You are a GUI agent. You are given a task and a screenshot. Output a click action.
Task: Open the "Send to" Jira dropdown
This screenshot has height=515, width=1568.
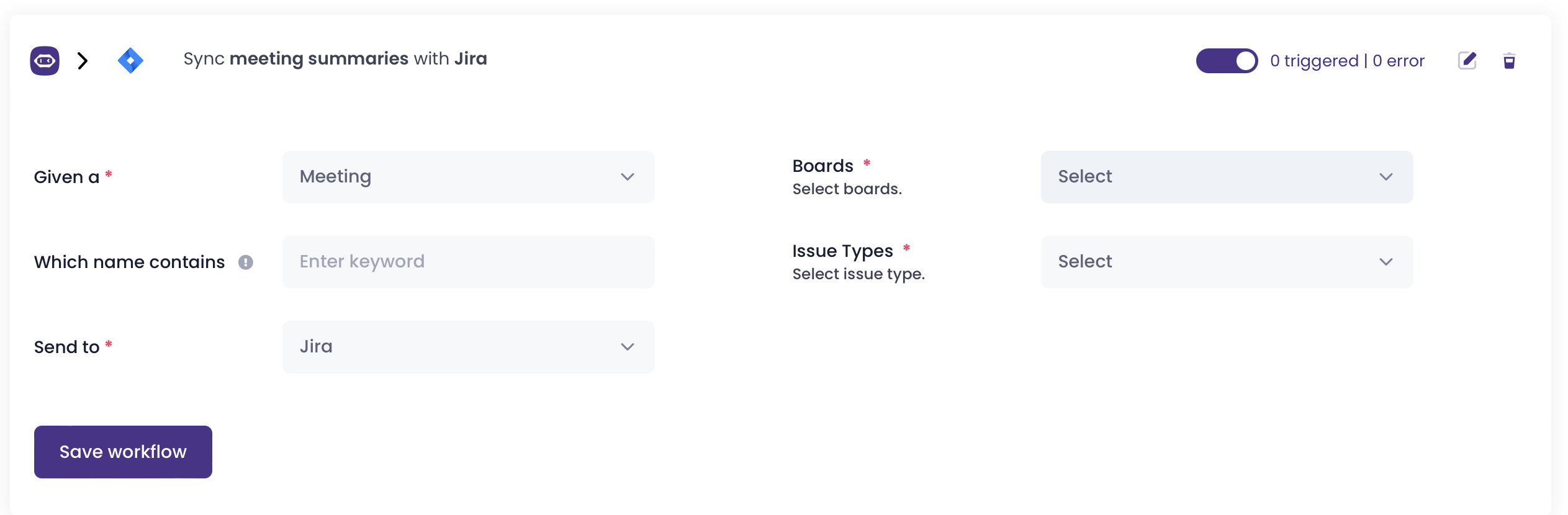click(468, 347)
